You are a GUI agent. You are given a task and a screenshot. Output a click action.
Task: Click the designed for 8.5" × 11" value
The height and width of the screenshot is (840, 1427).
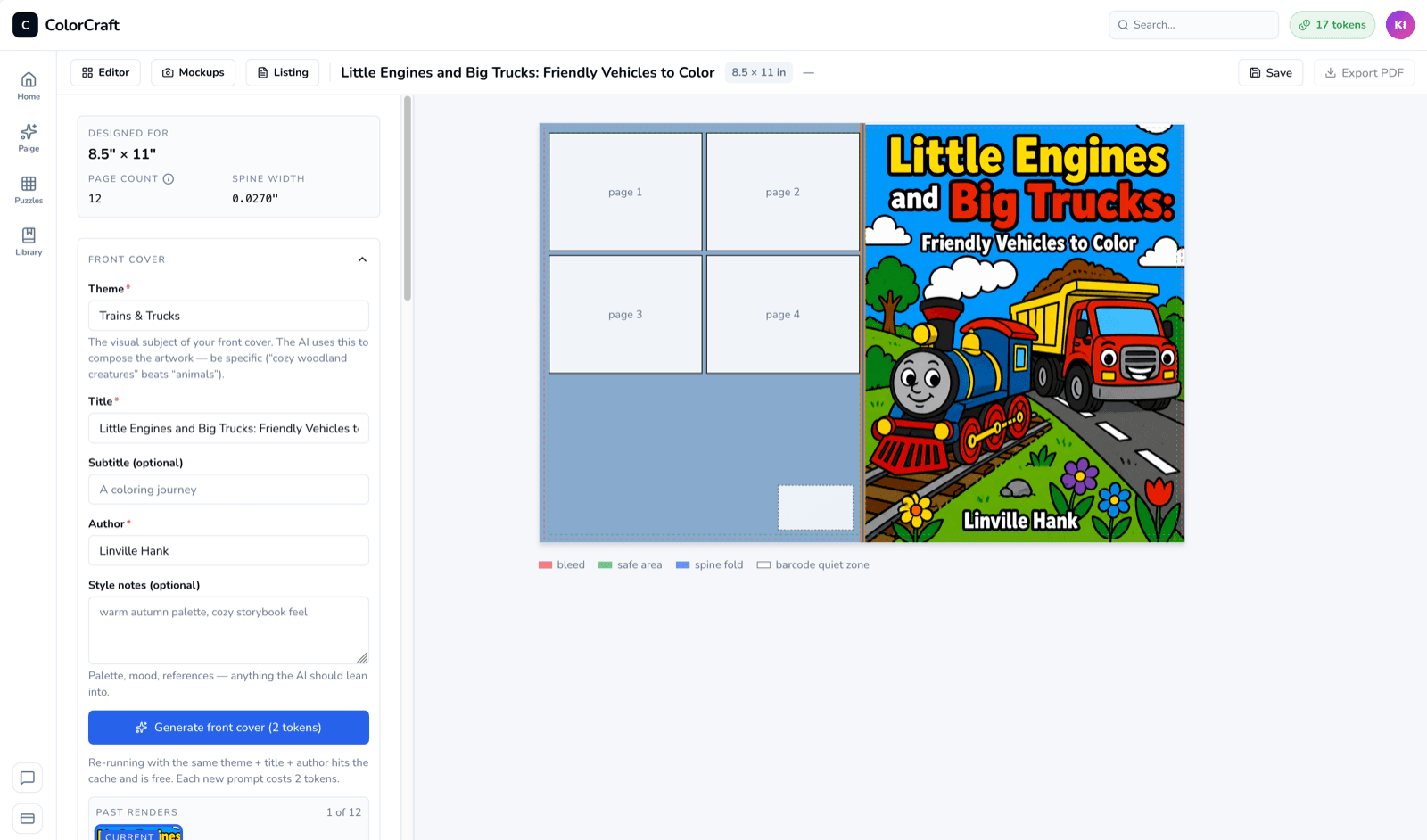point(122,153)
